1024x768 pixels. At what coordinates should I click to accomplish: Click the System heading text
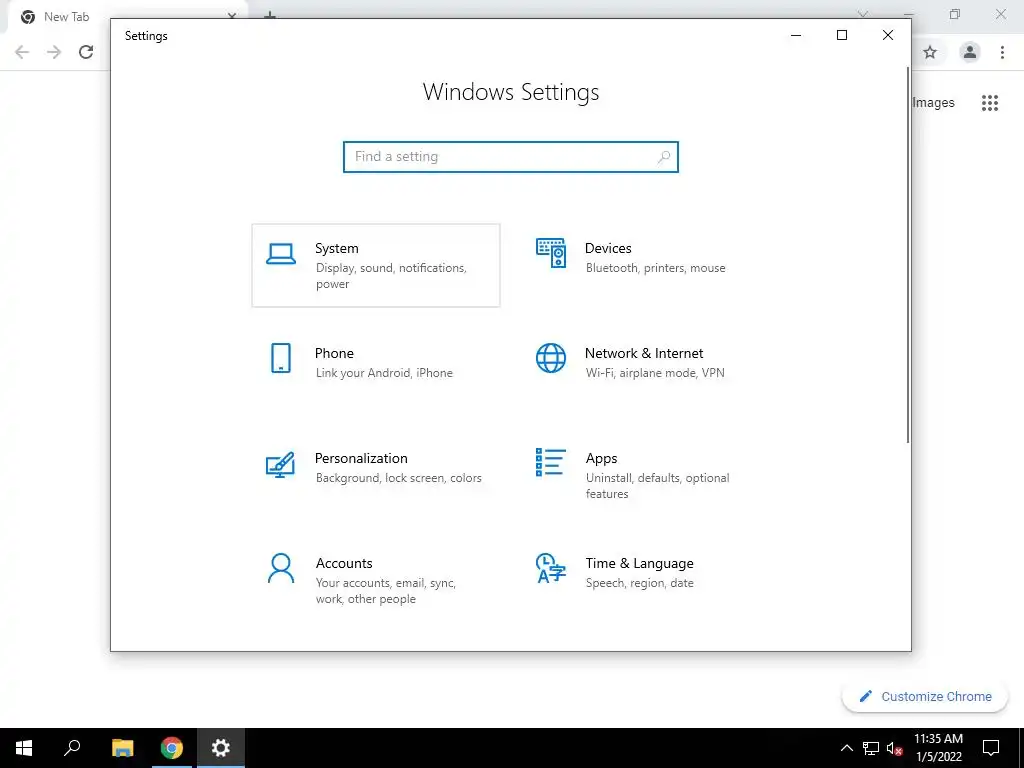click(x=337, y=248)
